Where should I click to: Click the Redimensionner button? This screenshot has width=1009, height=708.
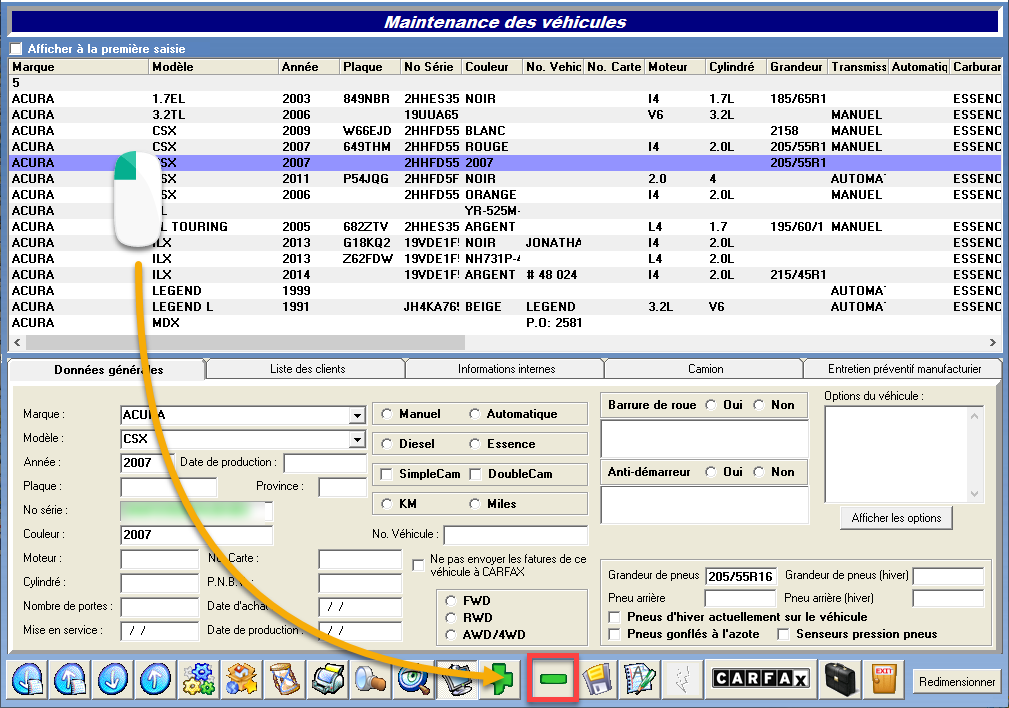click(956, 682)
